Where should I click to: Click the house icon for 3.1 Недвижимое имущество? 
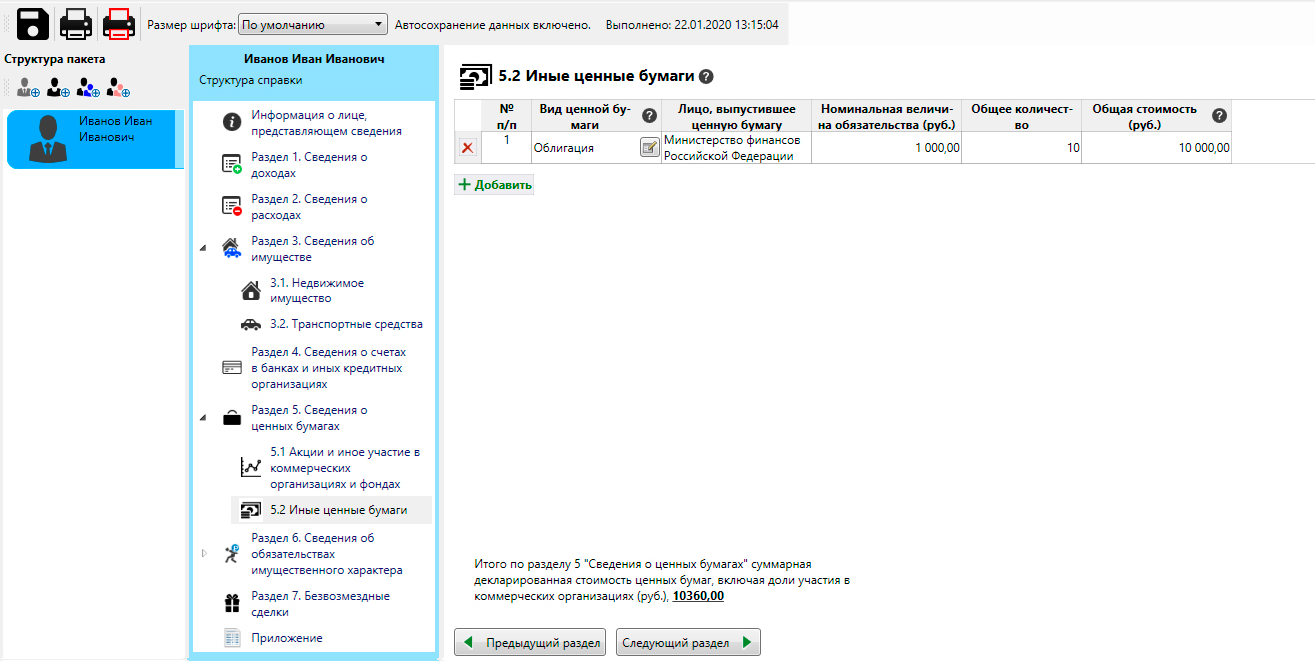click(251, 291)
